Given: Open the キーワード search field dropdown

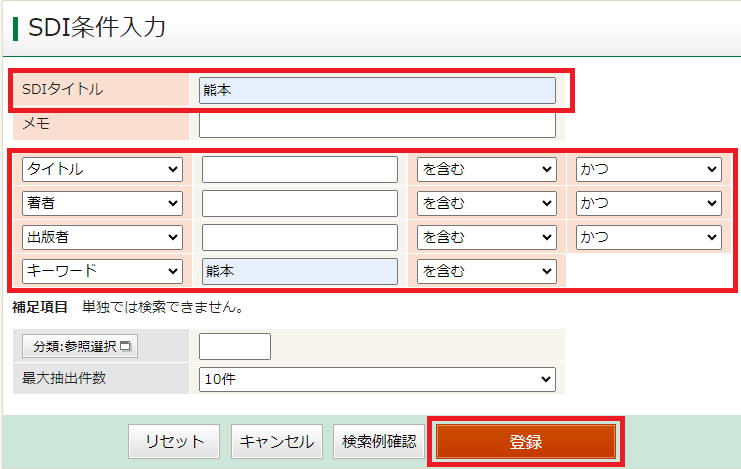Looking at the screenshot, I should click(x=102, y=271).
